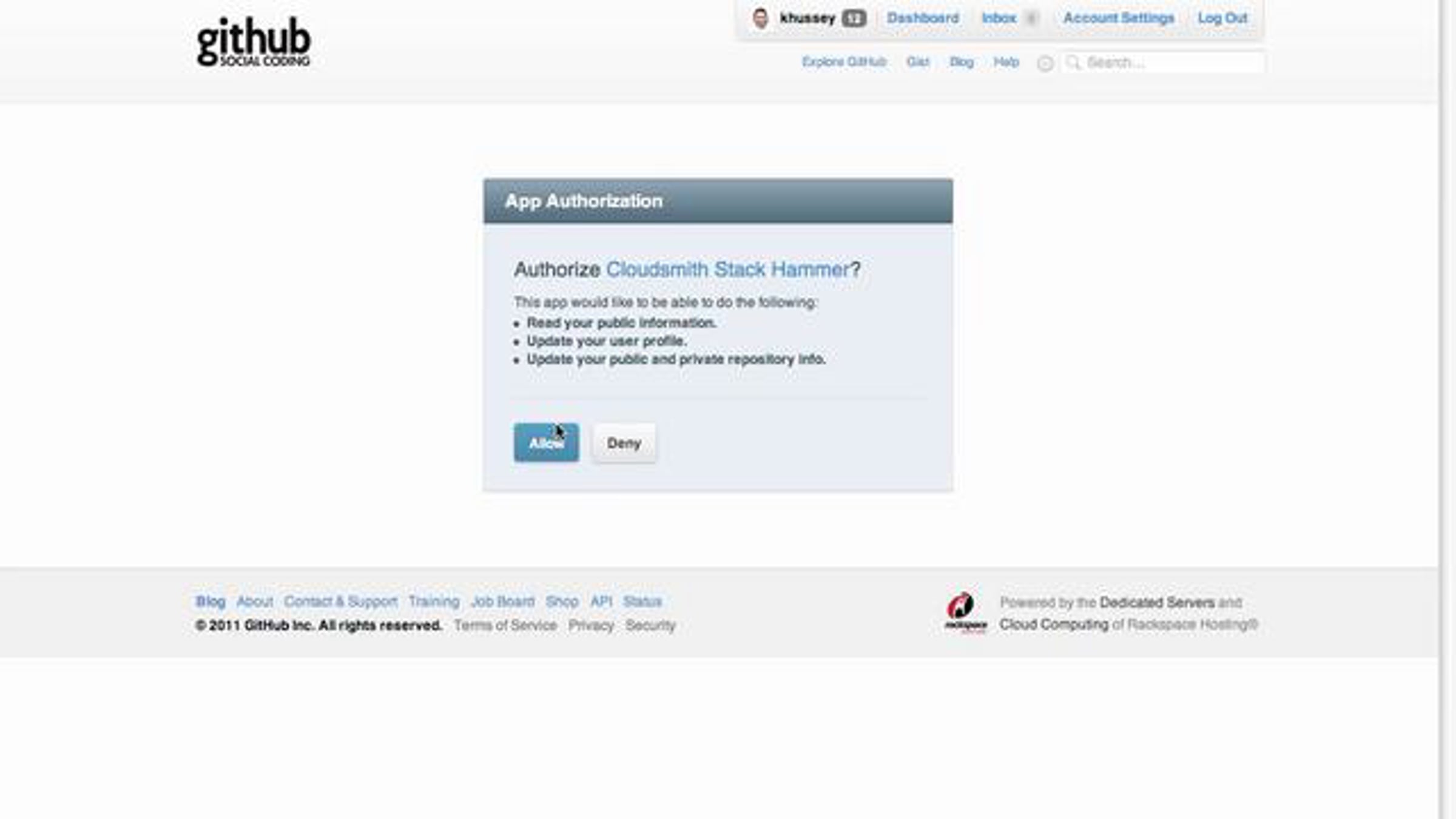Open the Help link in the header

point(1006,62)
